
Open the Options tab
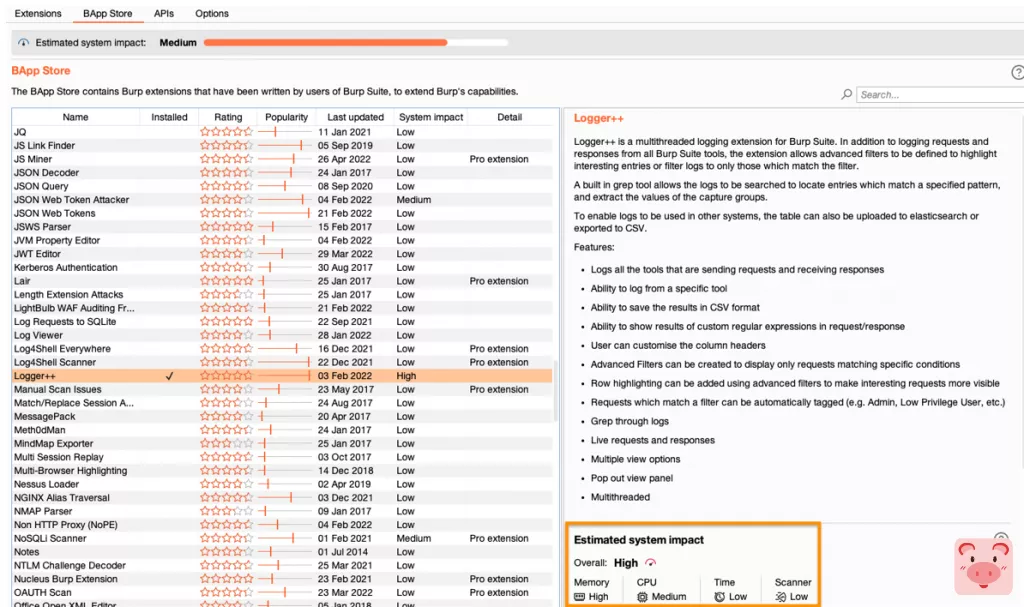211,13
